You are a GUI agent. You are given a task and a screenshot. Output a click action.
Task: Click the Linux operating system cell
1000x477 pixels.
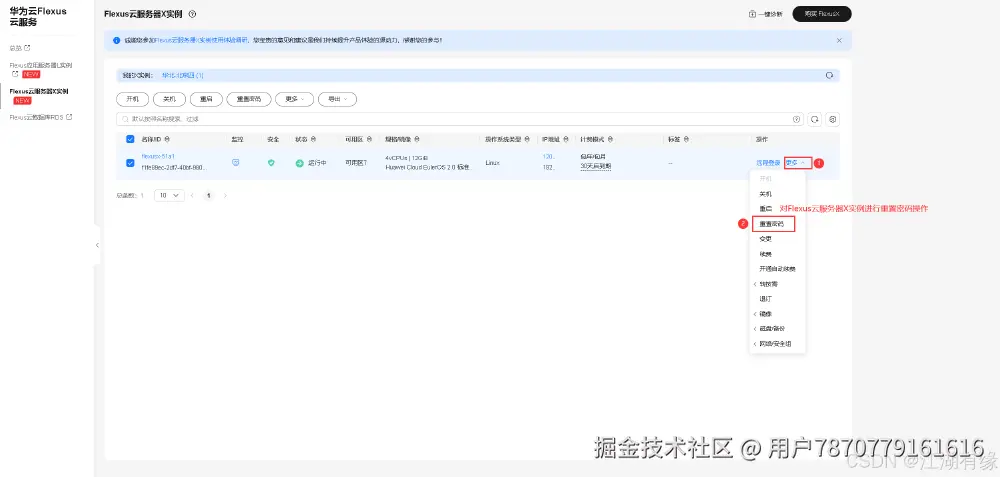[x=492, y=163]
